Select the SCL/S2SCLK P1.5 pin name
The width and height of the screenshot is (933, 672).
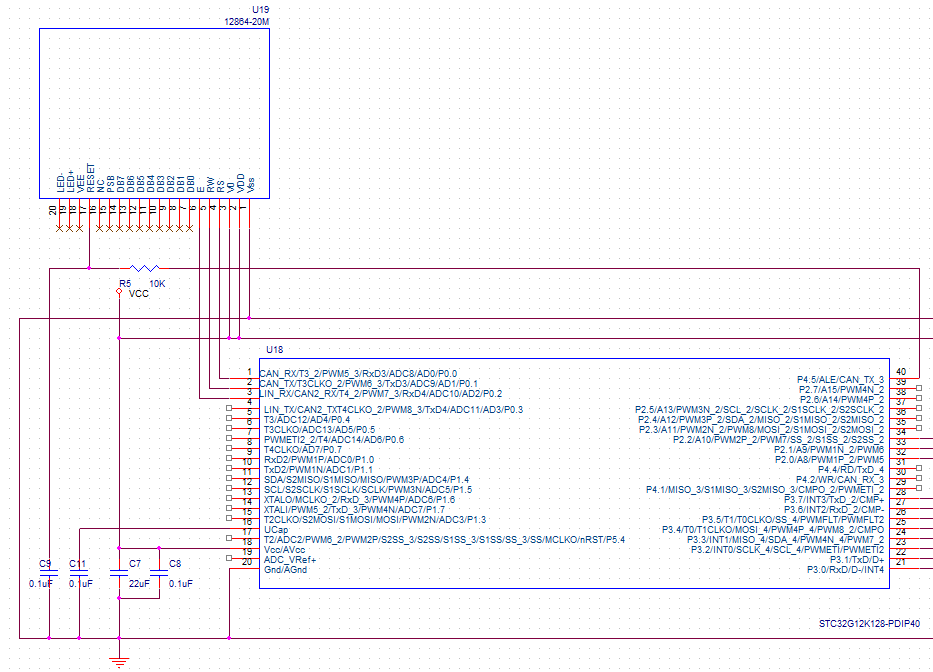pos(368,489)
